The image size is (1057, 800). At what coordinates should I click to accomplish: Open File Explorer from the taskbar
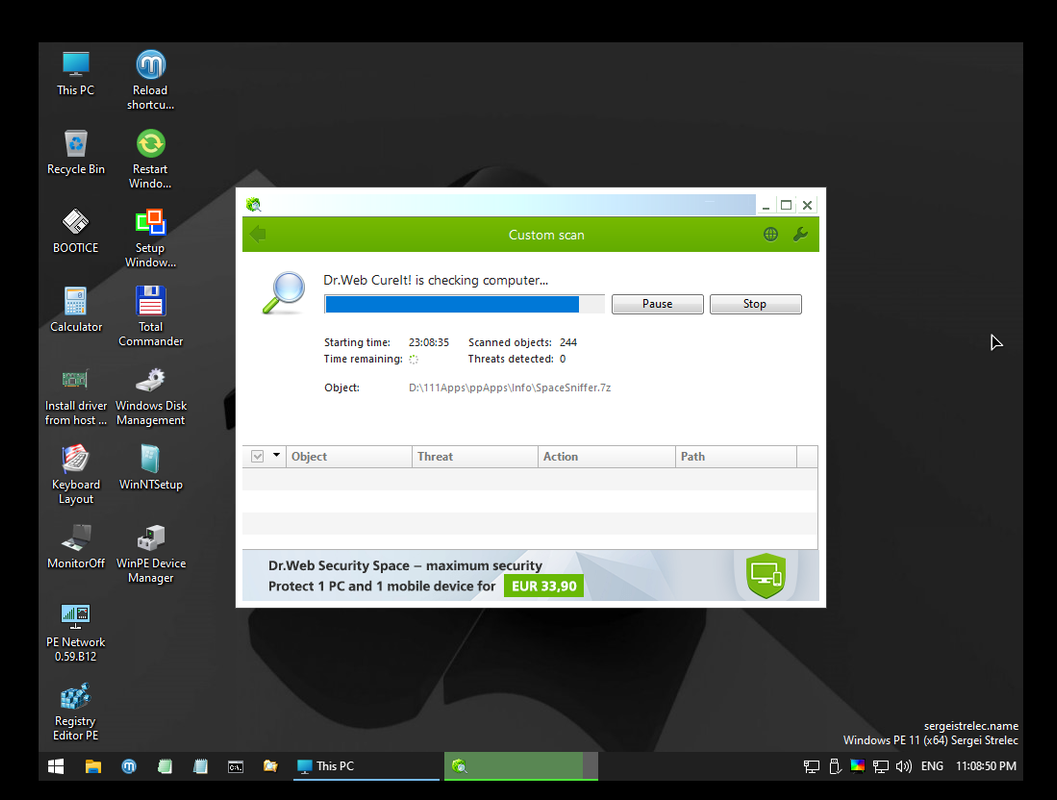tap(93, 766)
